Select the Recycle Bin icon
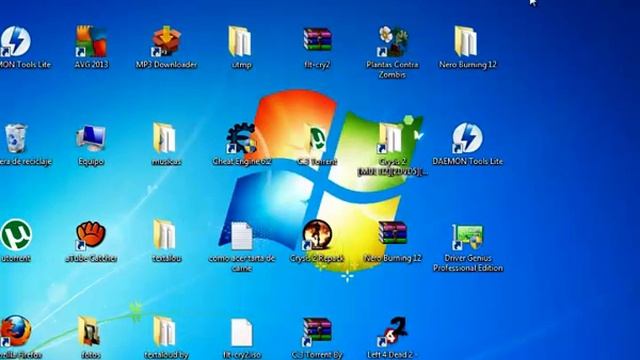The height and width of the screenshot is (360, 640). (16, 138)
